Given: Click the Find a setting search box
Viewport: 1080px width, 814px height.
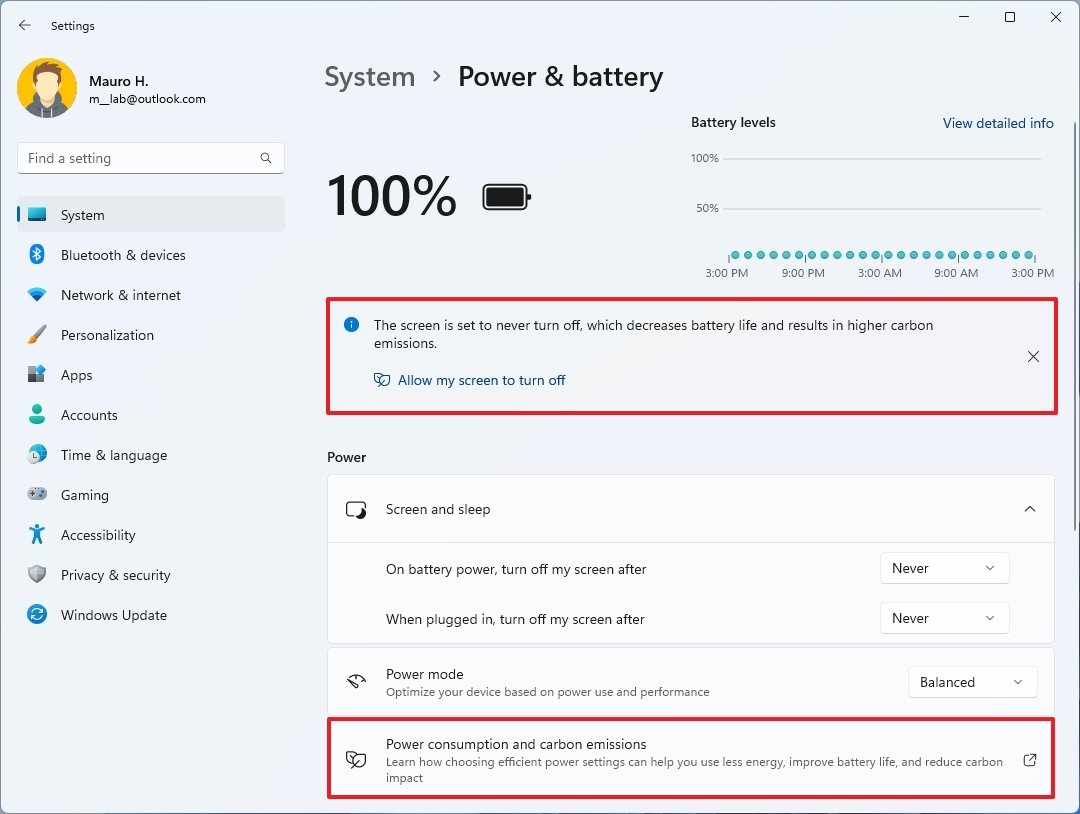Looking at the screenshot, I should (140, 158).
